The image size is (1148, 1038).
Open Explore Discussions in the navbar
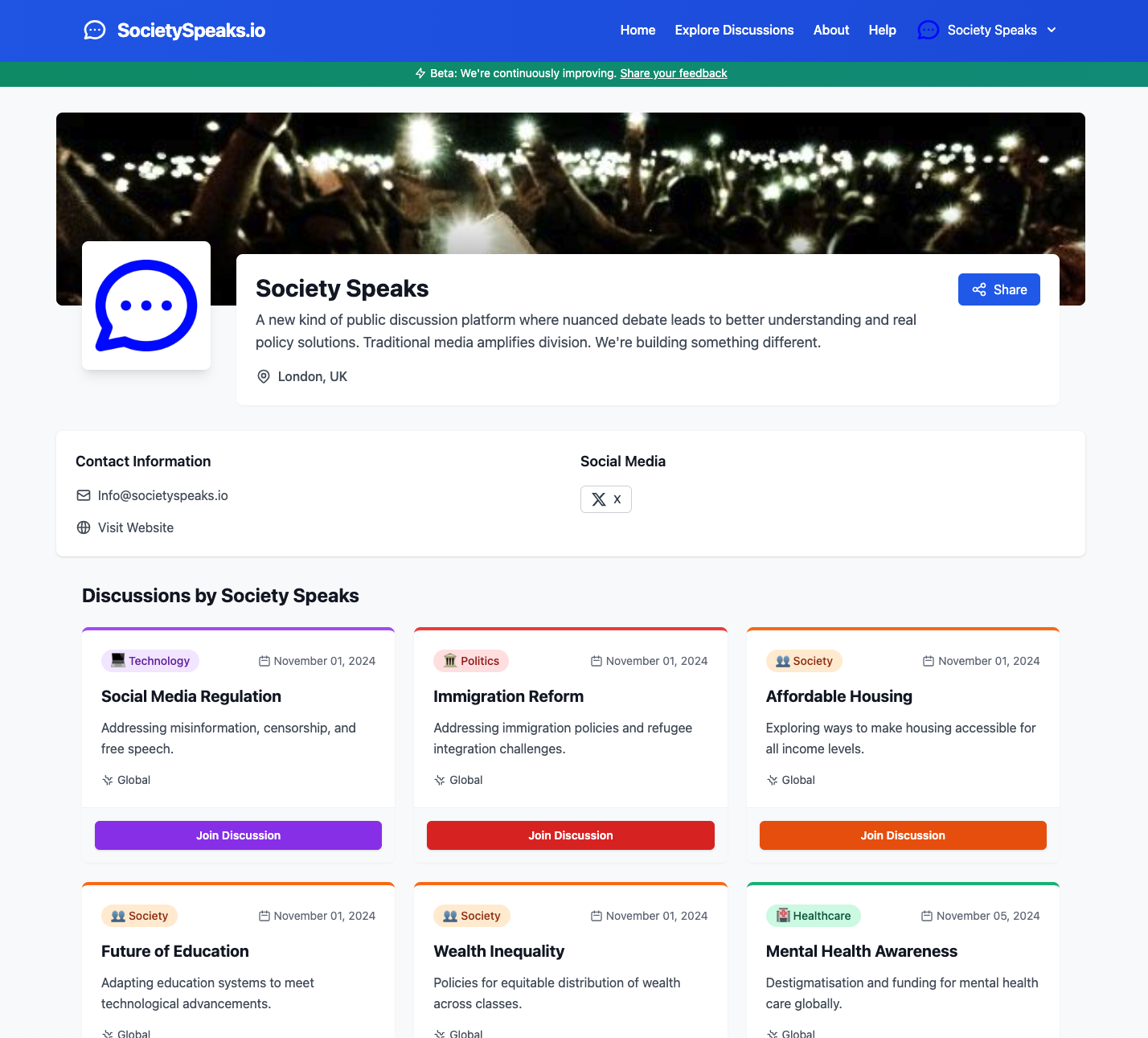(734, 31)
